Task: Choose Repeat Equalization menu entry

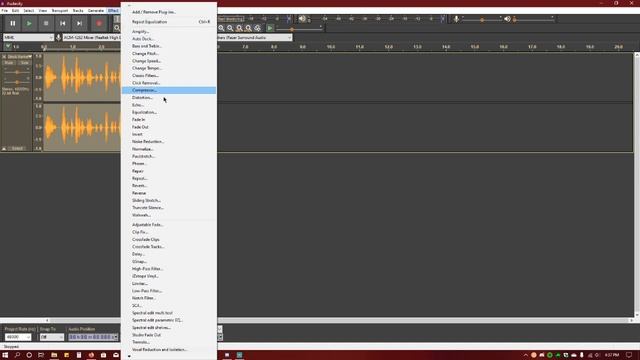Action: [169, 22]
